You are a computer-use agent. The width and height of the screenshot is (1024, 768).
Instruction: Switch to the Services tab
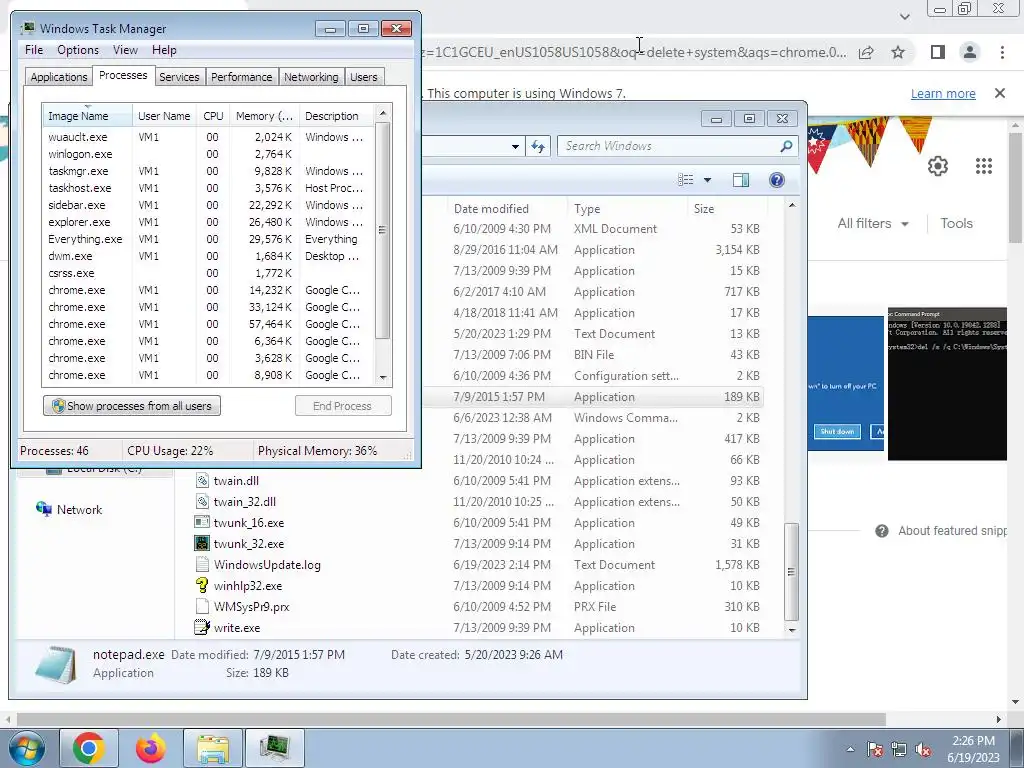(x=179, y=76)
